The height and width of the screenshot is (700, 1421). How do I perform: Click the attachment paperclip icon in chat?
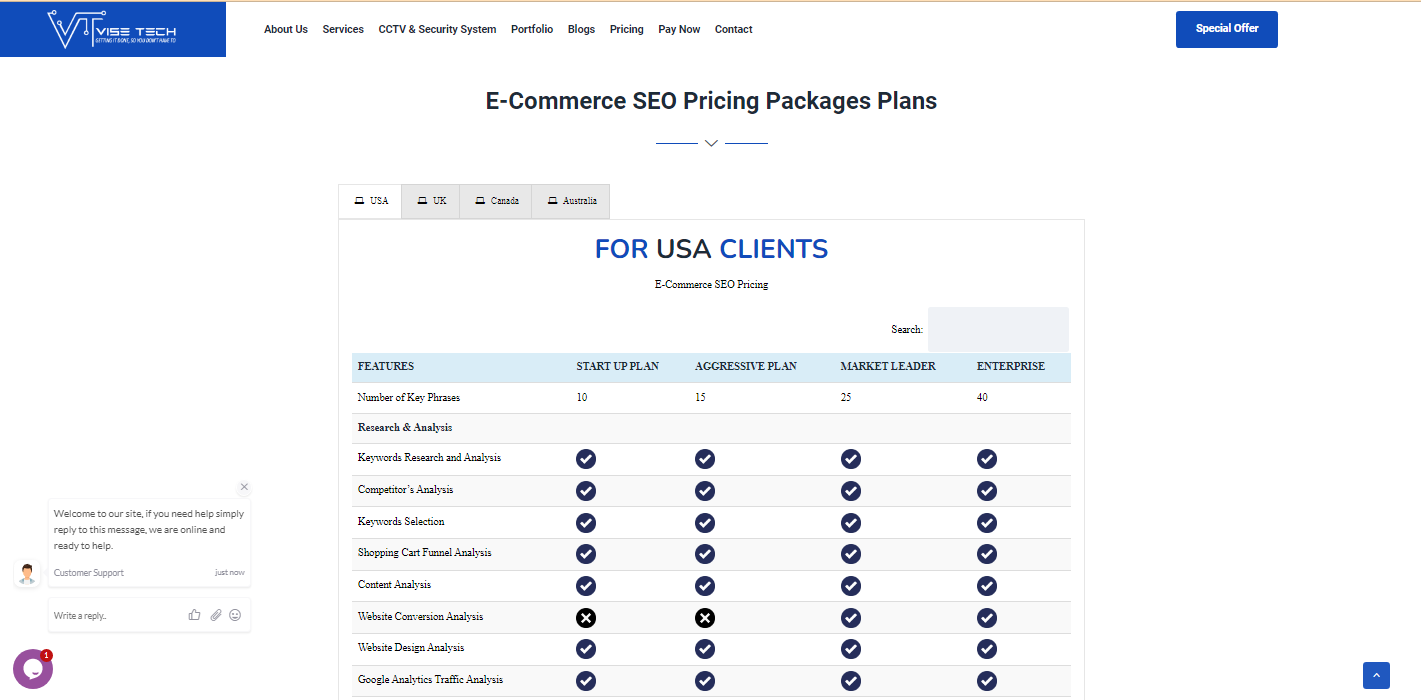click(215, 615)
